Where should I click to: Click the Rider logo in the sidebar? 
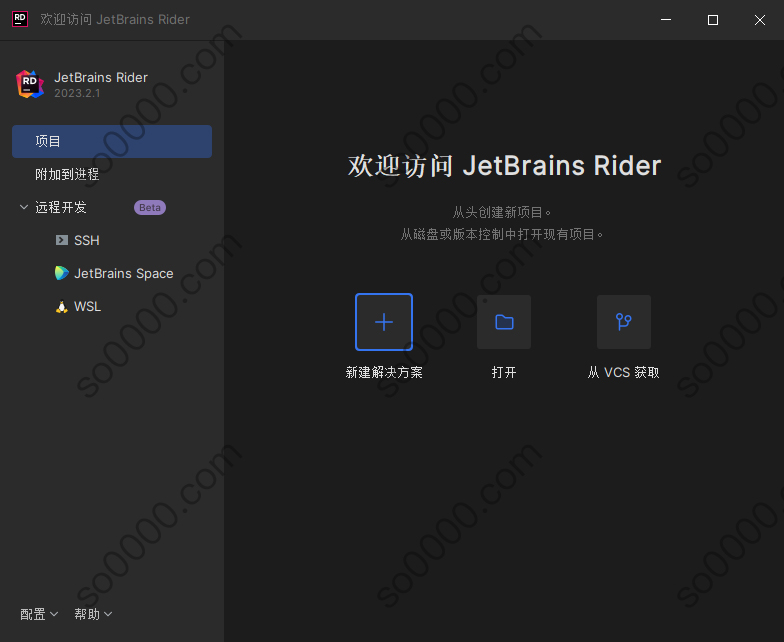pyautogui.click(x=30, y=84)
